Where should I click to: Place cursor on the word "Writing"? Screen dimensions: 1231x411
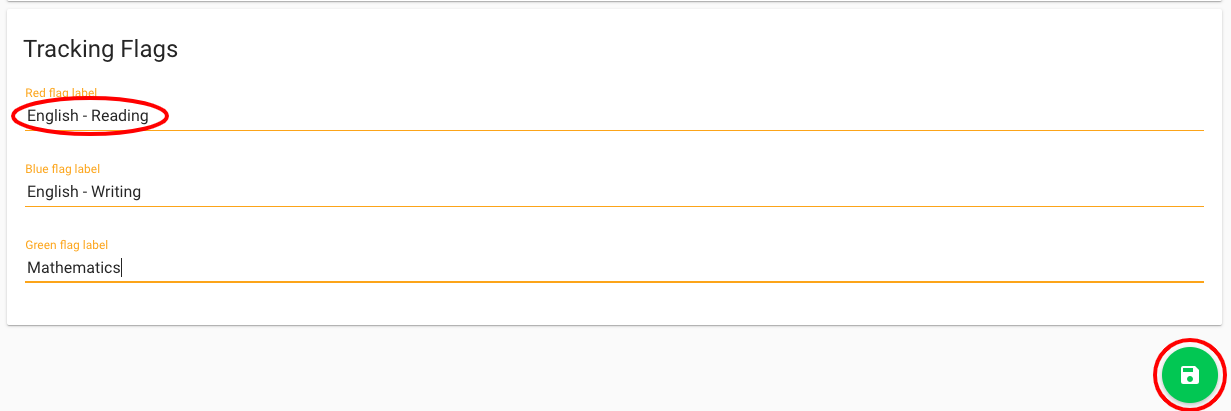pos(116,192)
